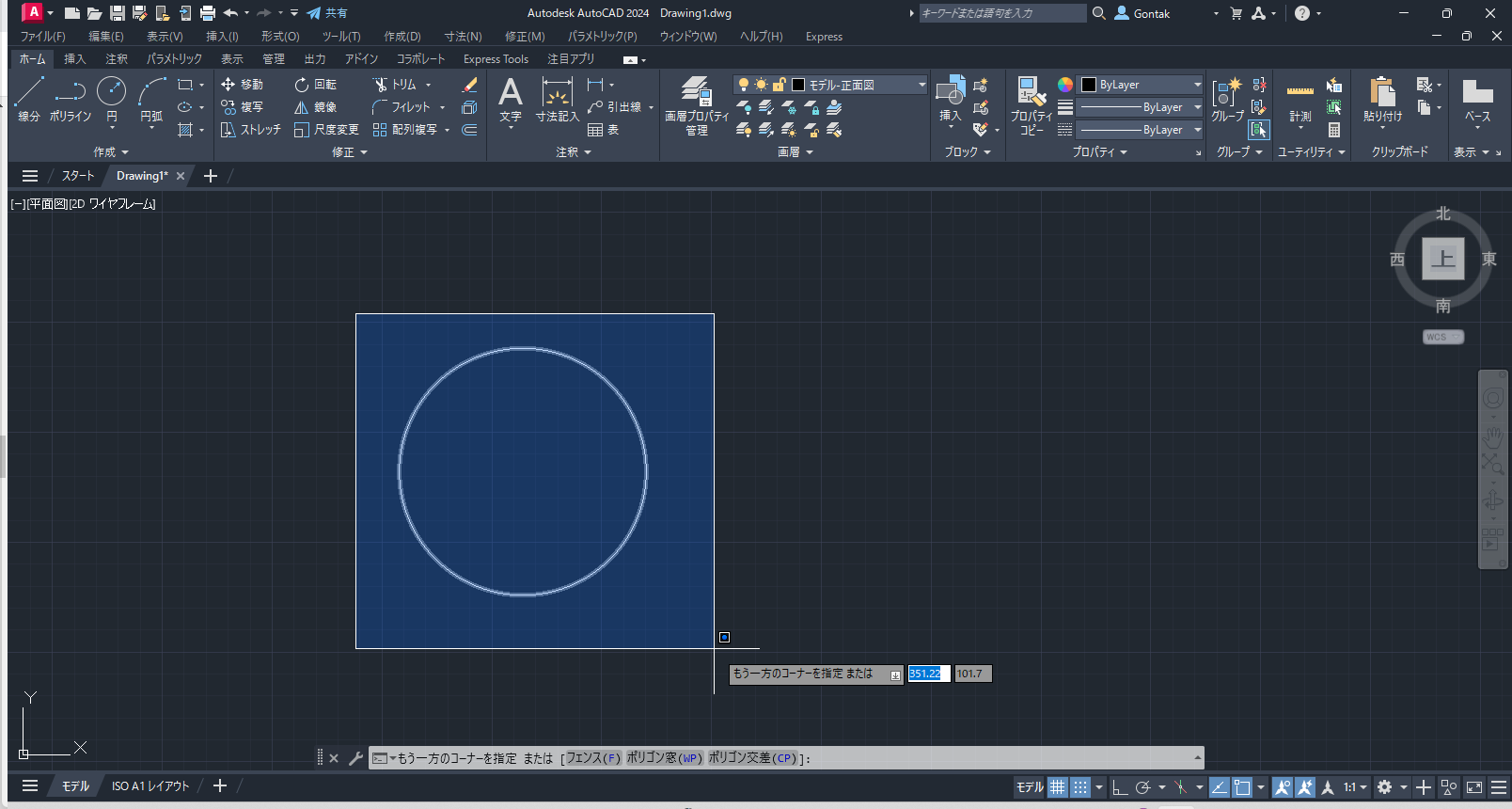Viewport: 1512px width, 809px height.
Task: Select the 円 circle tool
Action: [x=111, y=92]
